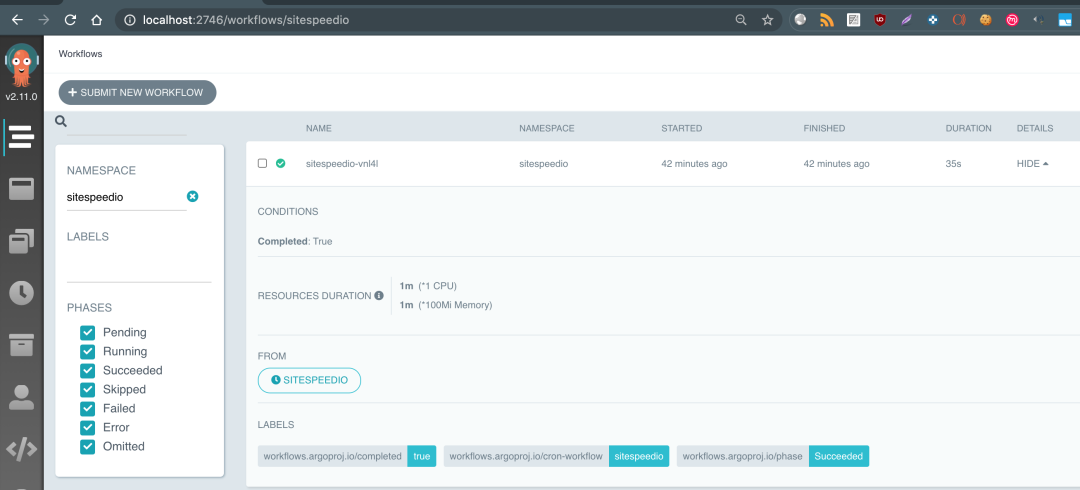
Task: Uncheck the Skipped phase filter
Action: click(87, 389)
